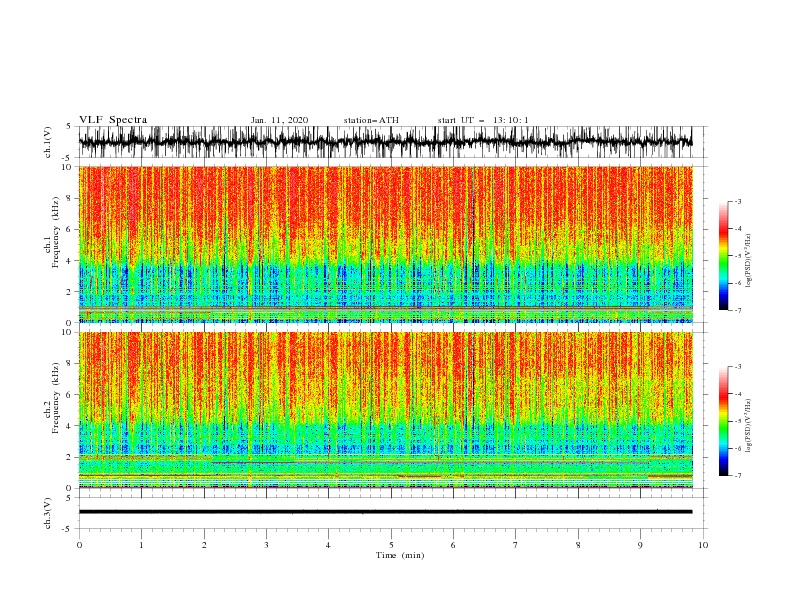Click time axis tick label "5"
Viewport: 792px width, 612px height.
391,545
